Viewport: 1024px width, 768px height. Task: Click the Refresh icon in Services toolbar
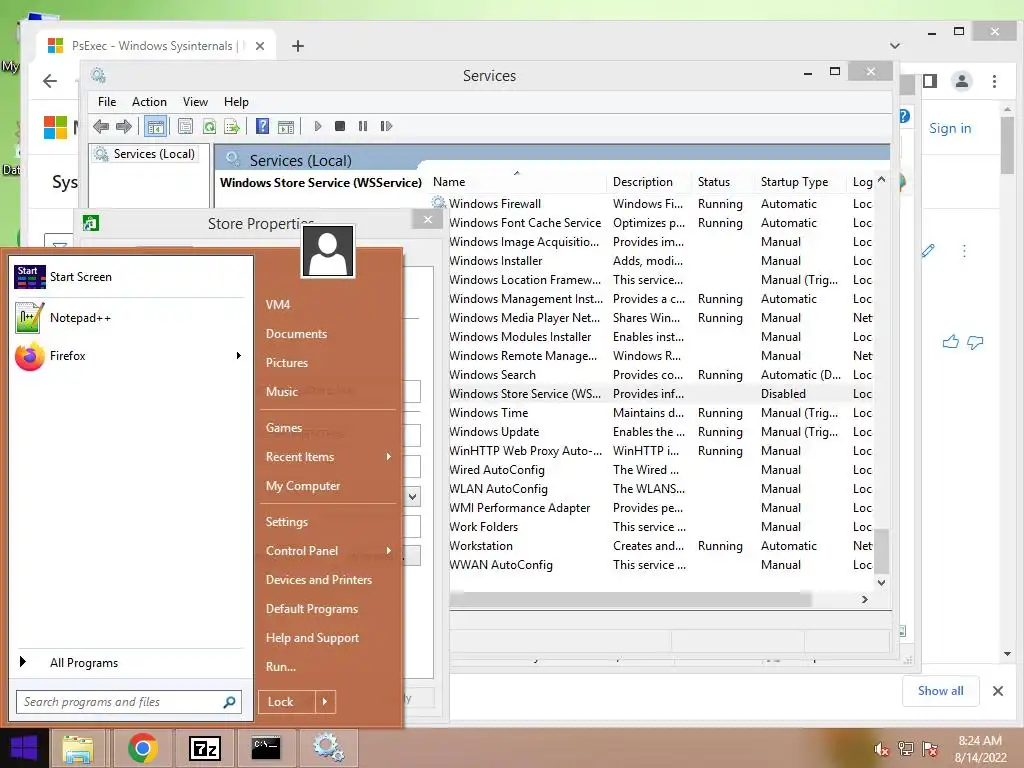(209, 126)
